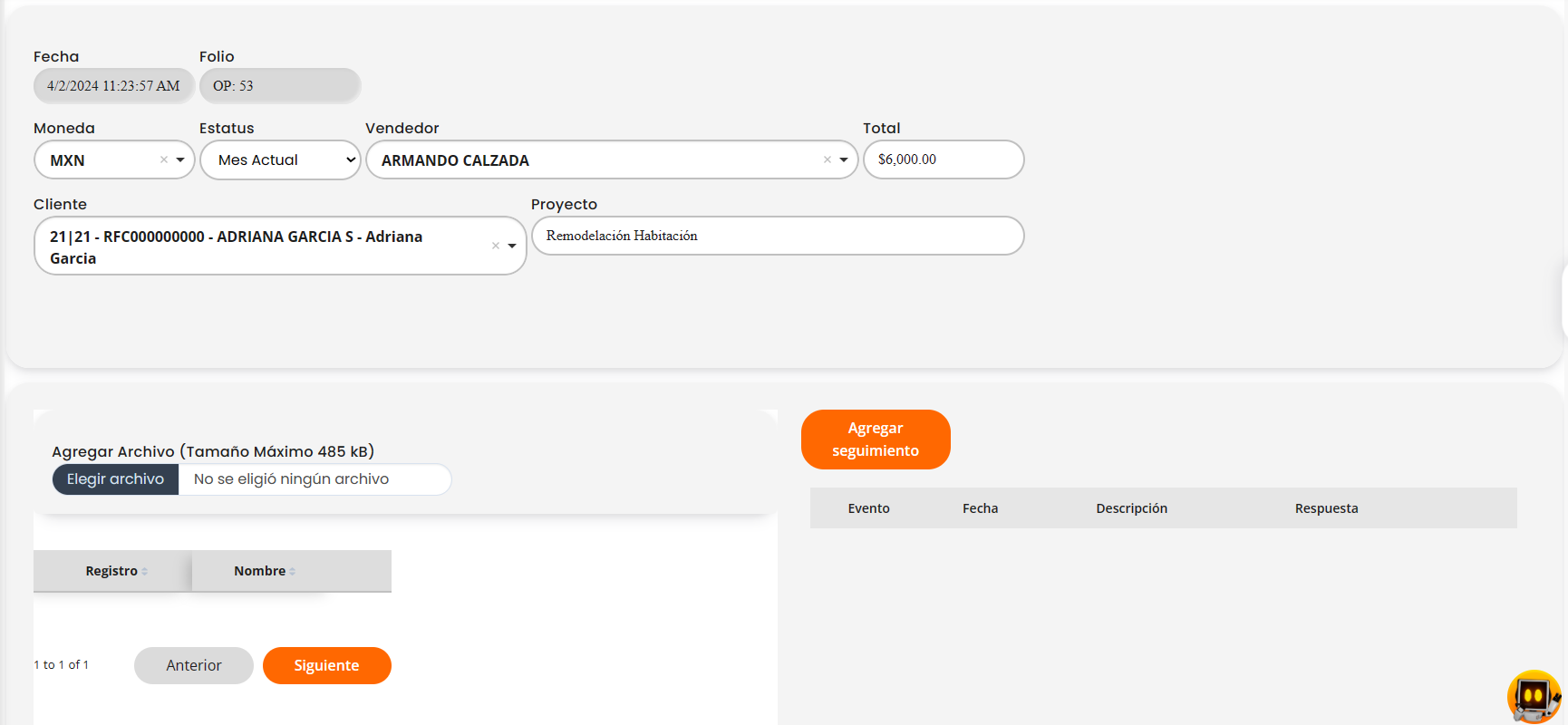Screen dimensions: 1568x725
Task: Clear the selected Cliente value
Action: [x=496, y=246]
